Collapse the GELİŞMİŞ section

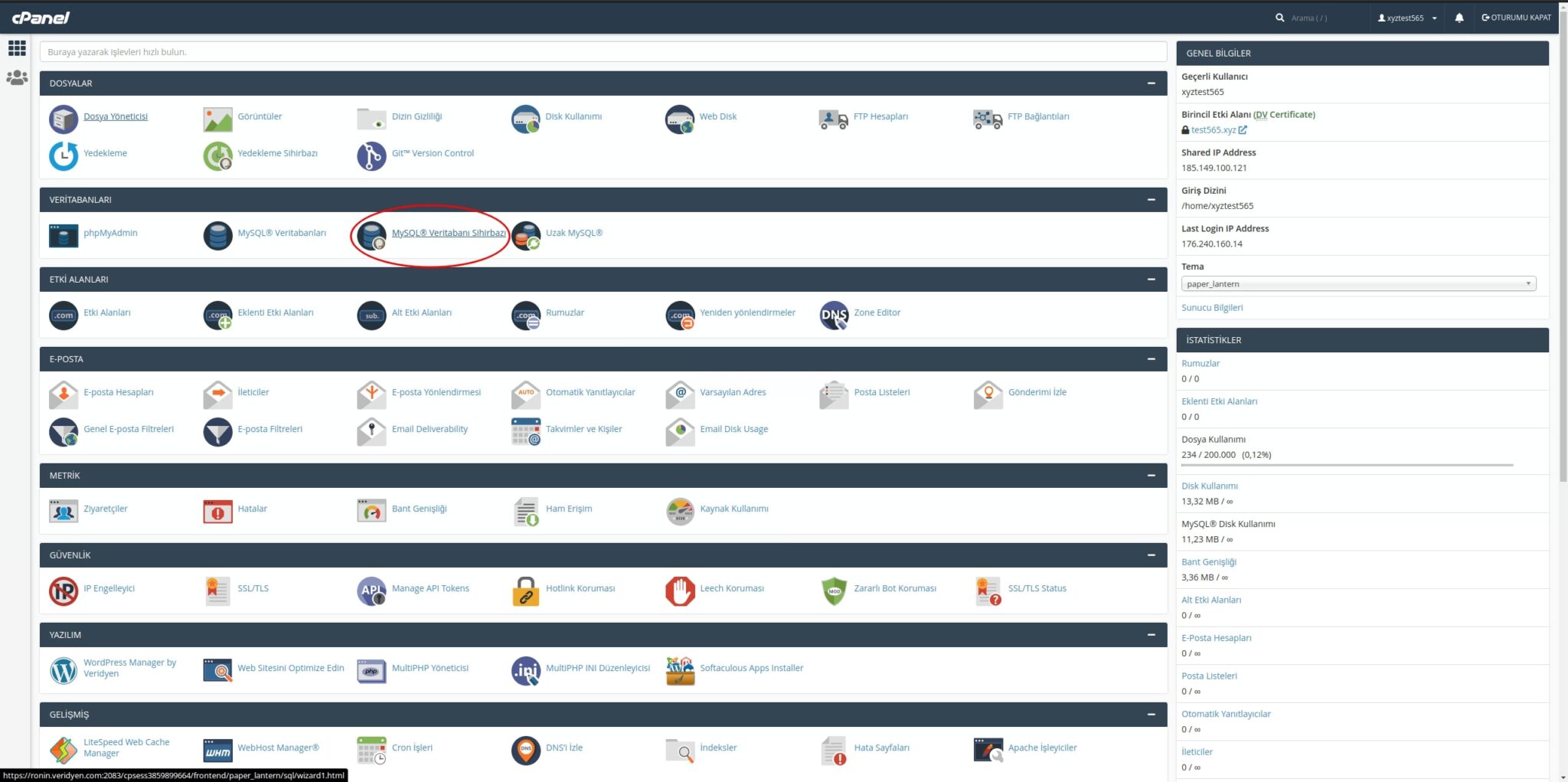point(1151,715)
